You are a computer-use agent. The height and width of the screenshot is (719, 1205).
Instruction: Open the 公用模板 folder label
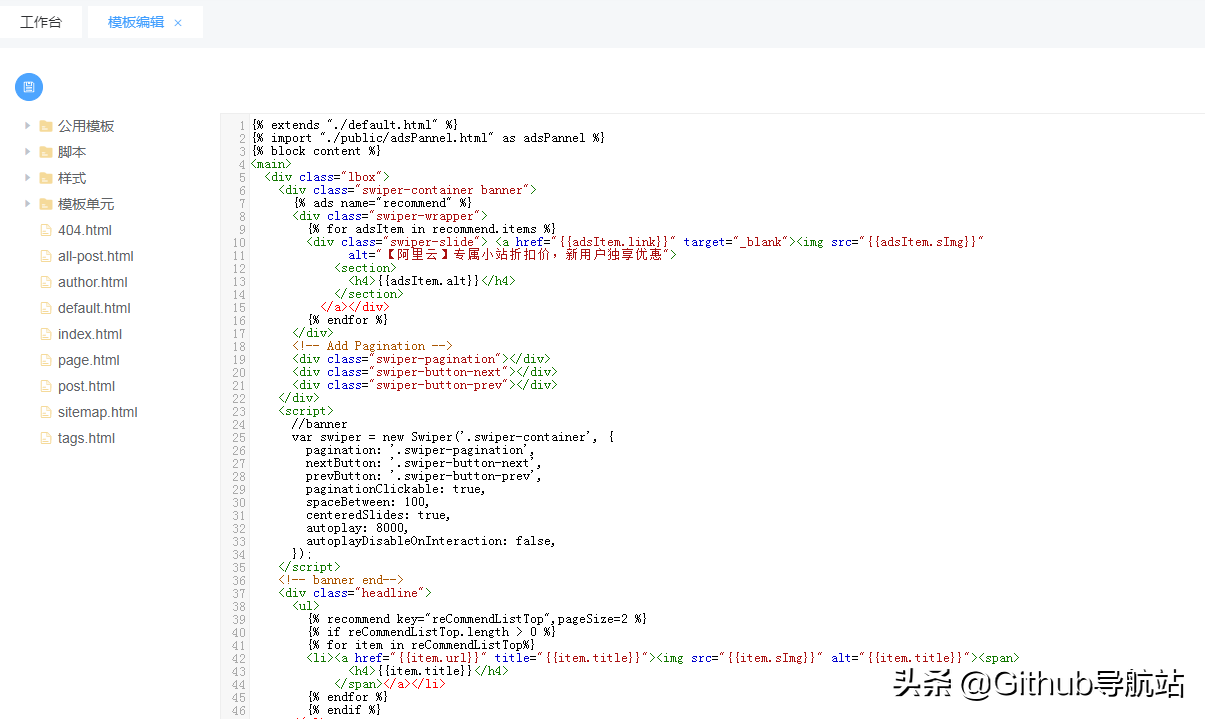[86, 126]
